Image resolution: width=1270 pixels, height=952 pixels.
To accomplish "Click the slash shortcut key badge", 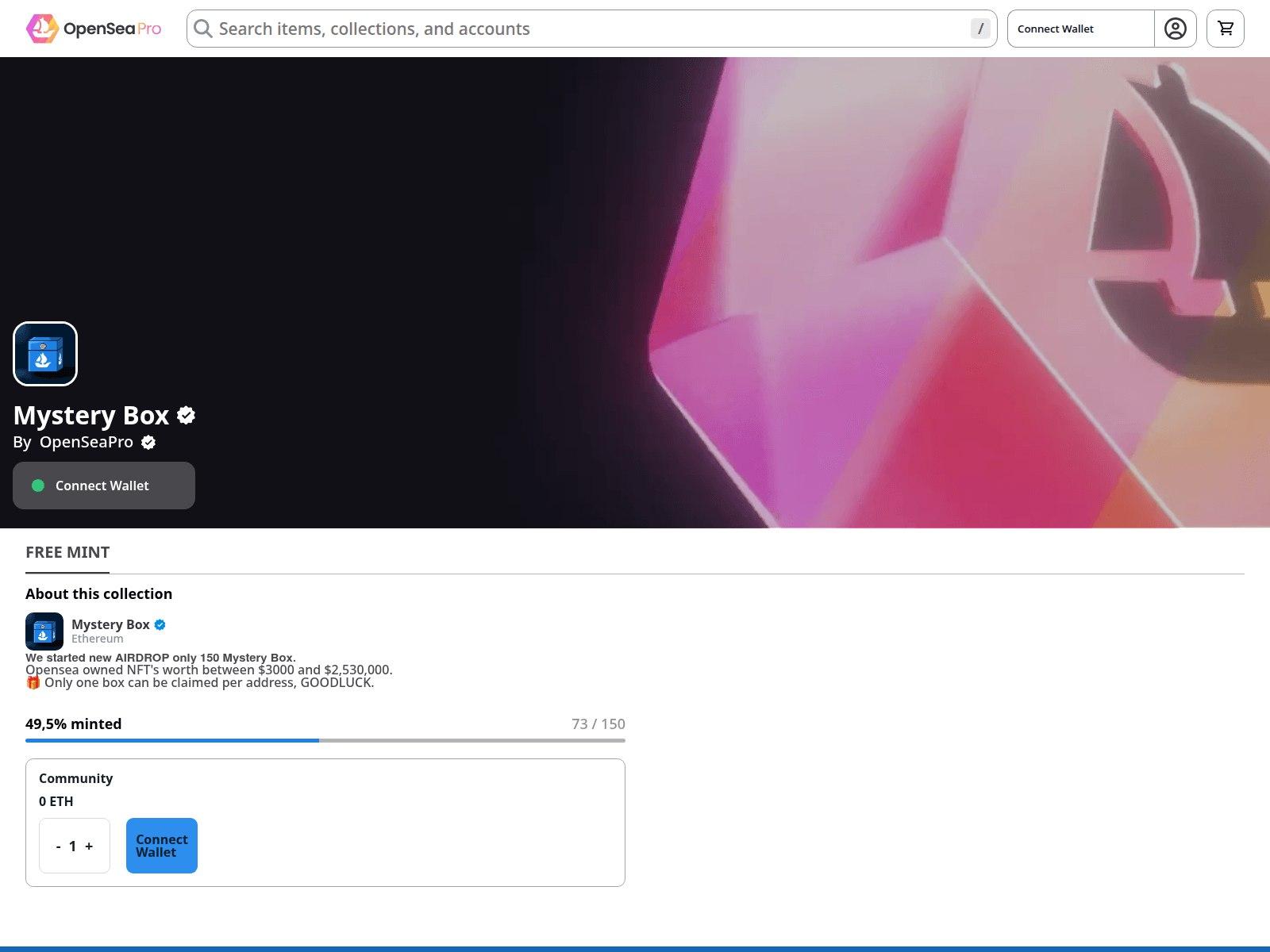I will [980, 29].
